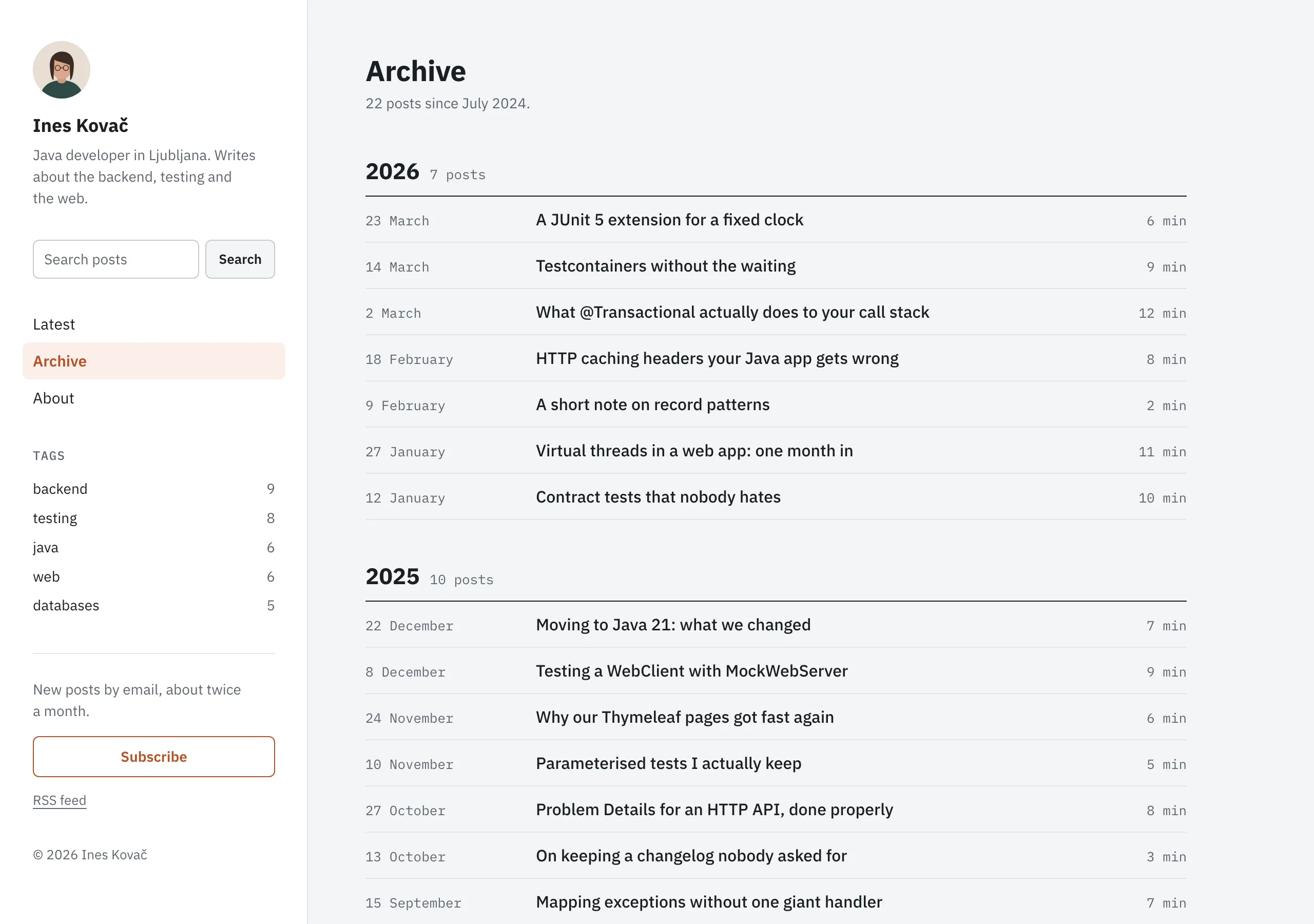The image size is (1314, 924).
Task: Click the '27 October' date
Action: [x=405, y=811]
